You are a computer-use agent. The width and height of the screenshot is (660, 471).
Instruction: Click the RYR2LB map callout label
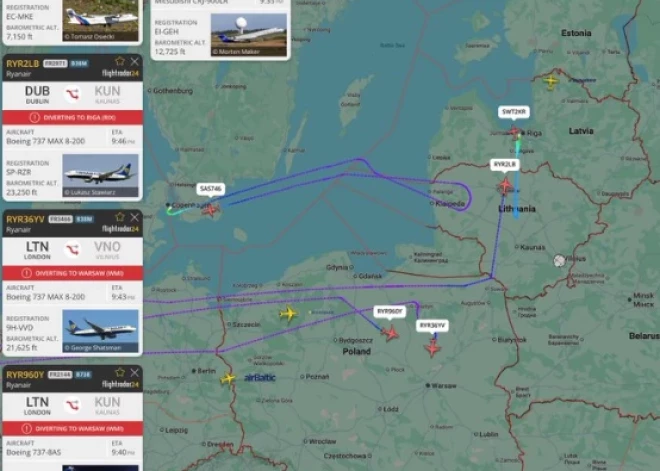[505, 164]
